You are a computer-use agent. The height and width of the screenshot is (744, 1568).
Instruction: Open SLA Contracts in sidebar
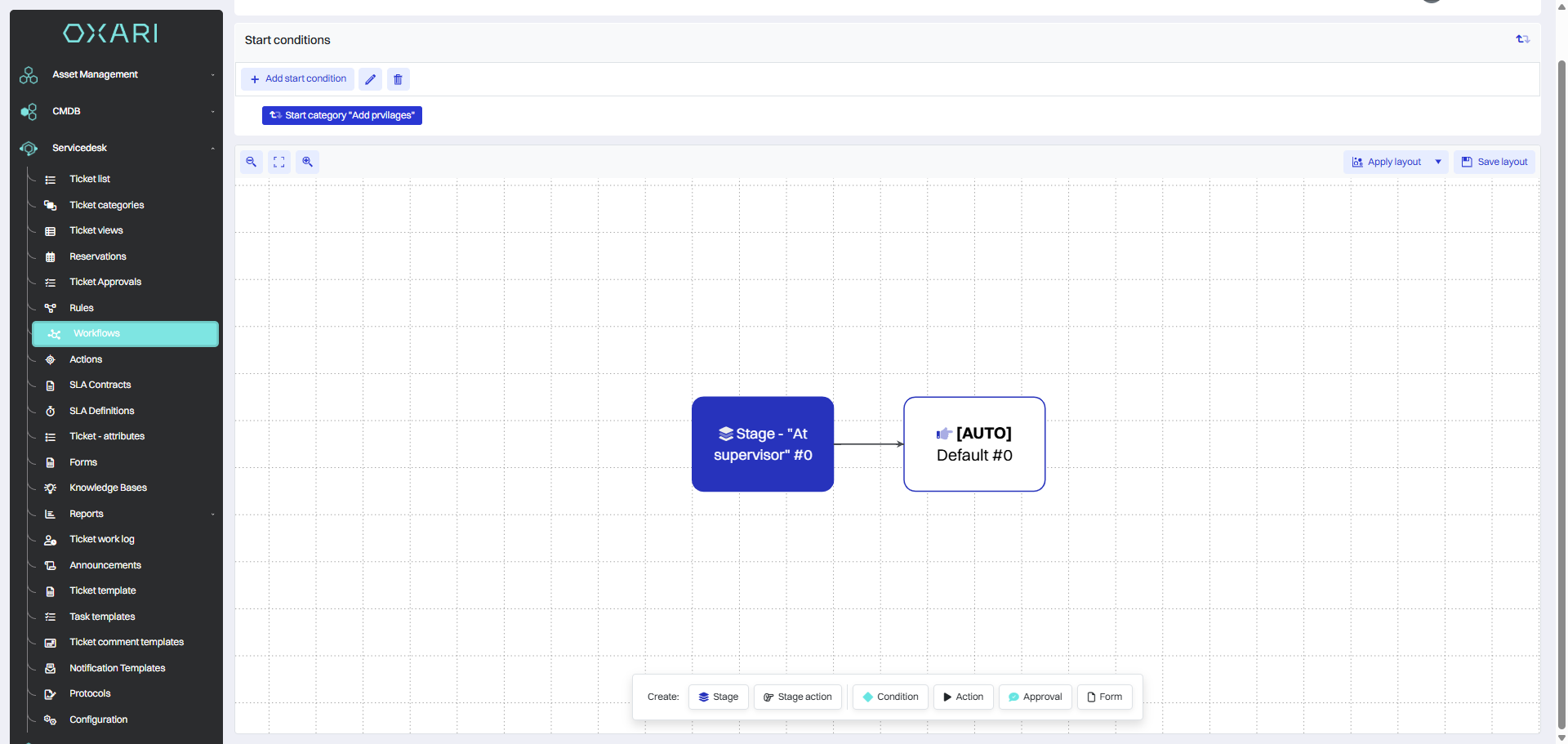[100, 385]
